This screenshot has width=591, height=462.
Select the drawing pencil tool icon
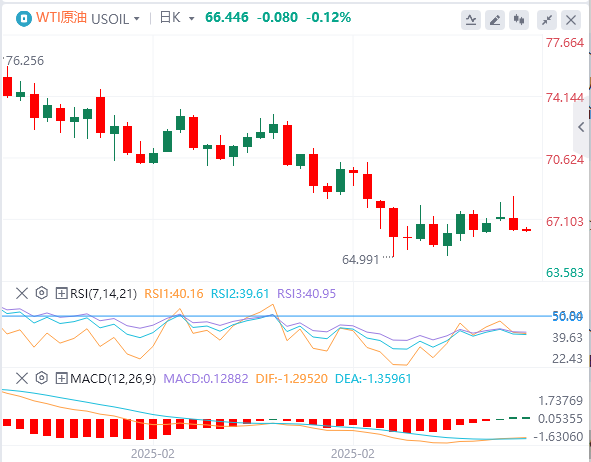[495, 20]
